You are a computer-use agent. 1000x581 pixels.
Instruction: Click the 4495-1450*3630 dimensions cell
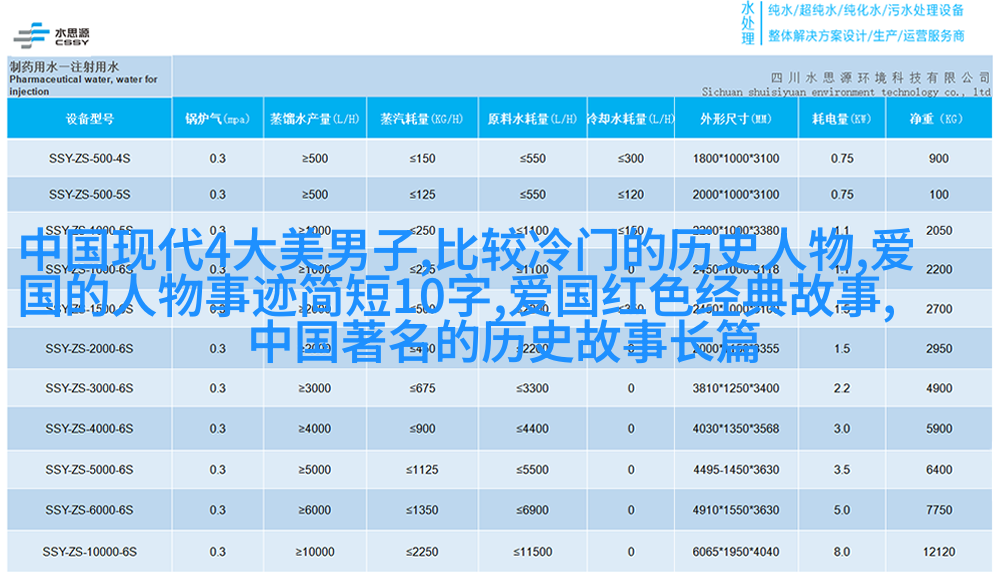click(736, 470)
